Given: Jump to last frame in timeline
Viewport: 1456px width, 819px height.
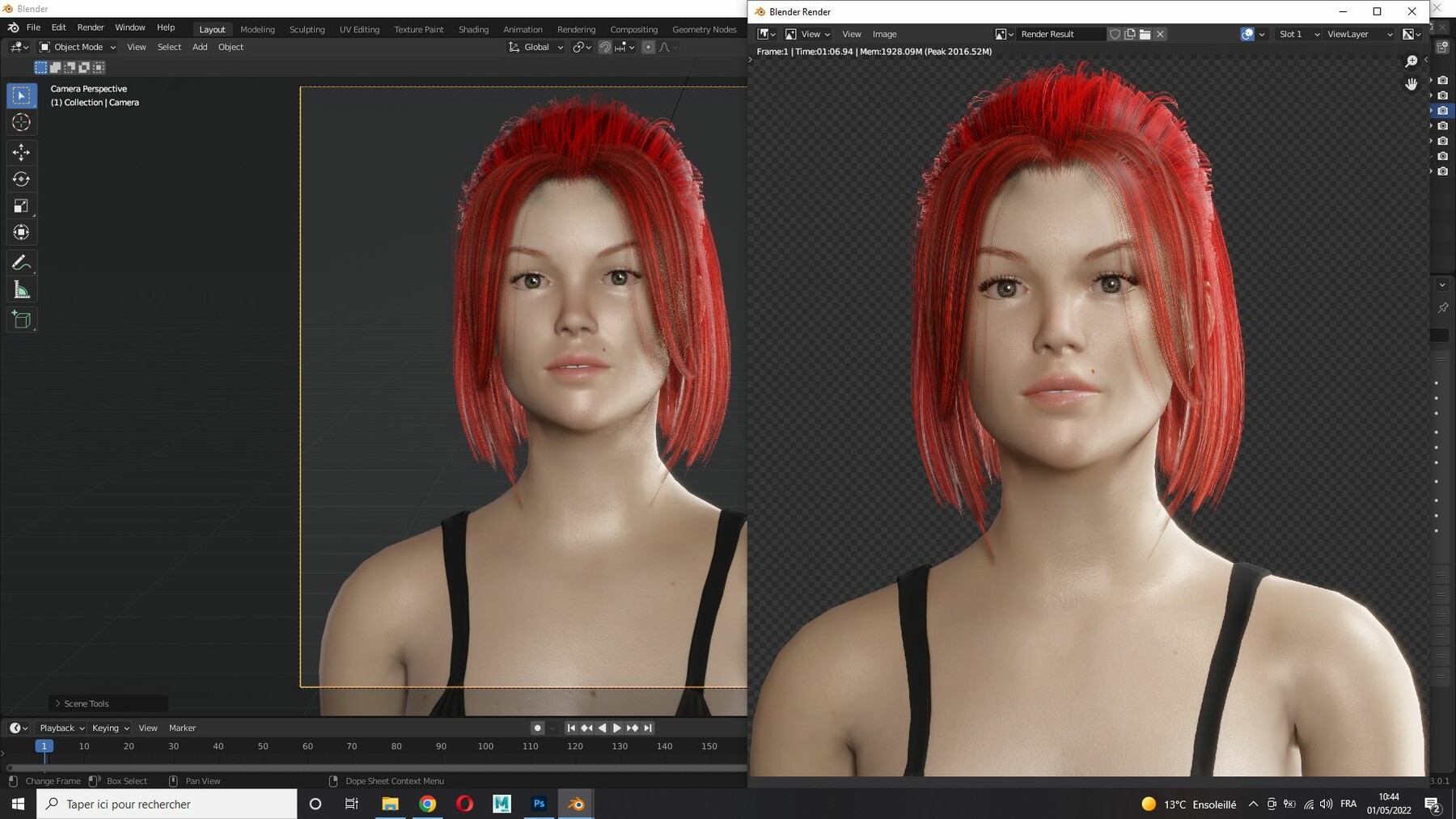Looking at the screenshot, I should tap(648, 728).
